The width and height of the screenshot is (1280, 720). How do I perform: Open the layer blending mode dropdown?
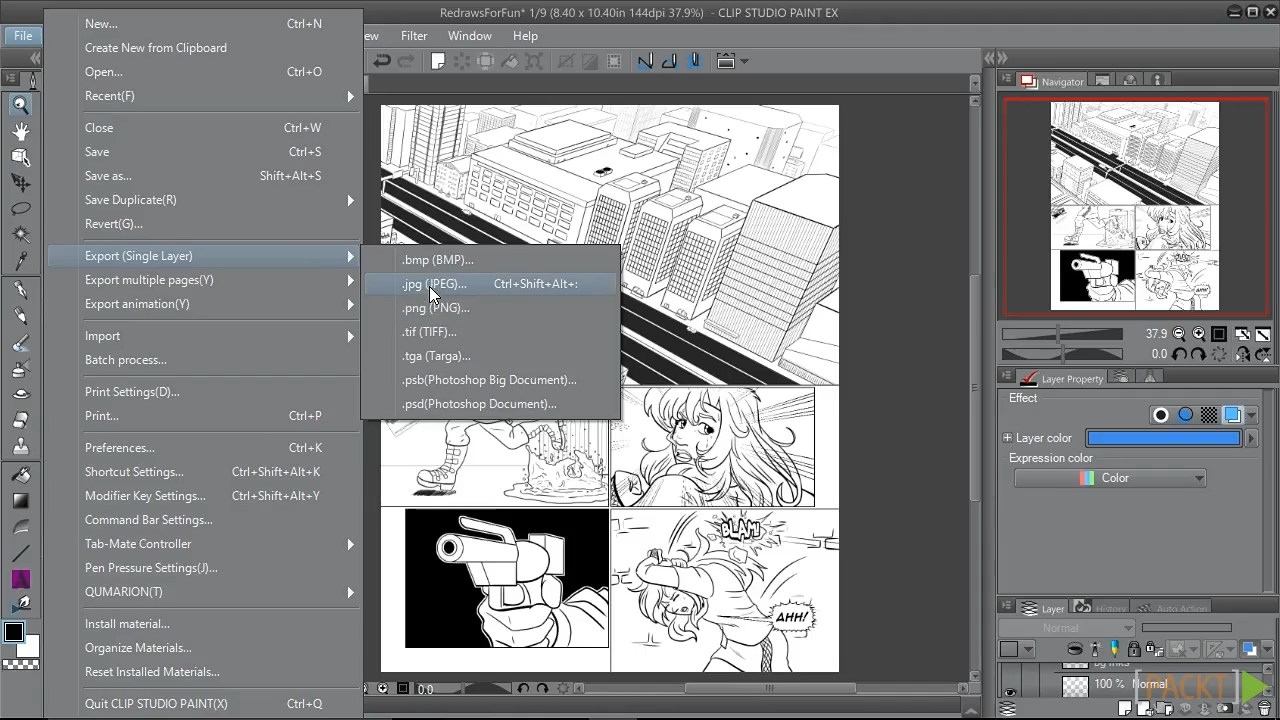click(1066, 628)
